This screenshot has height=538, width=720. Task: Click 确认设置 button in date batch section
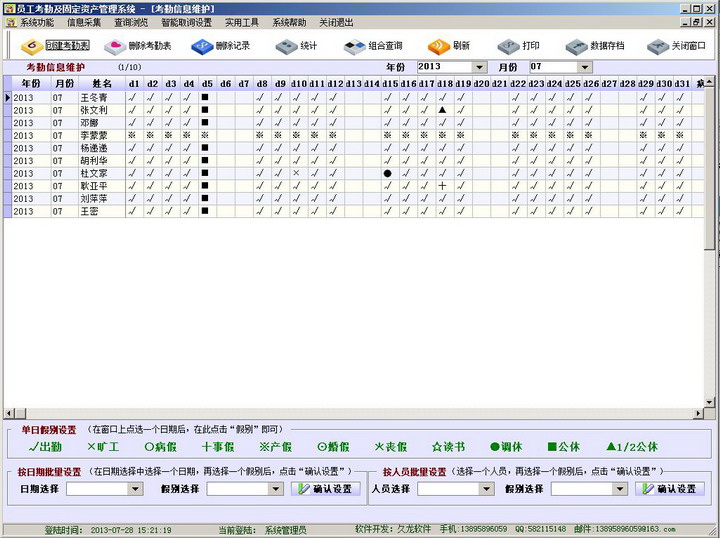[x=326, y=489]
